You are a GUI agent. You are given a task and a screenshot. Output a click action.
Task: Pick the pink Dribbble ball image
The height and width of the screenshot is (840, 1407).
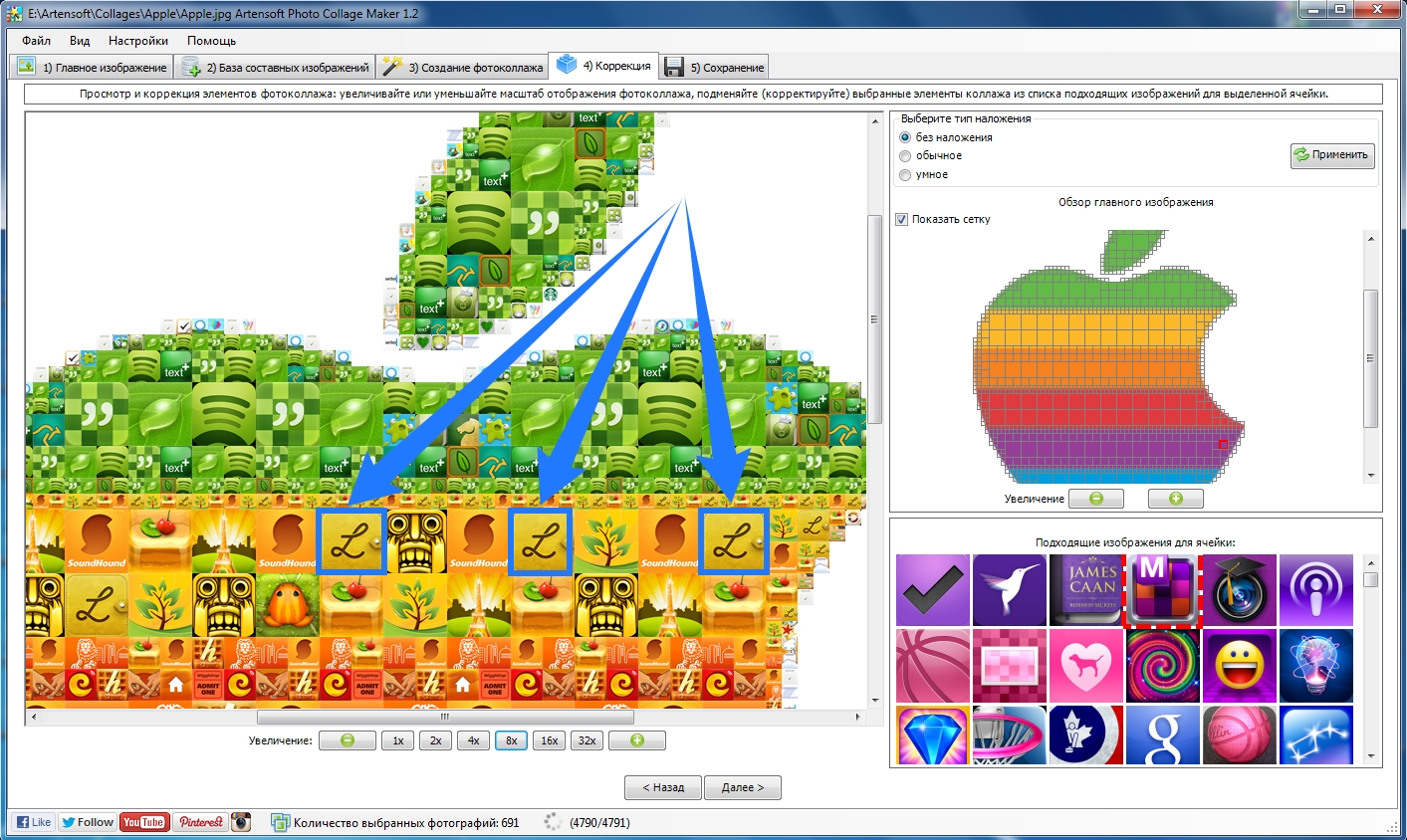(x=1240, y=735)
